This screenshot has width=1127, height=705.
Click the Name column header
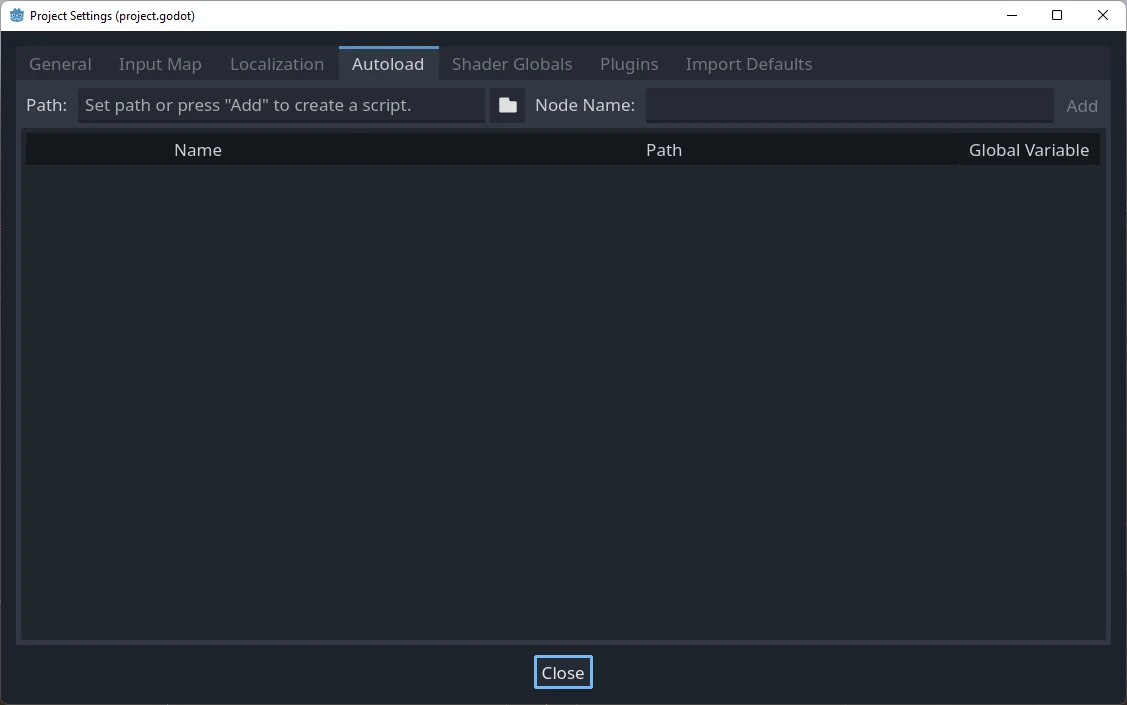pos(197,149)
